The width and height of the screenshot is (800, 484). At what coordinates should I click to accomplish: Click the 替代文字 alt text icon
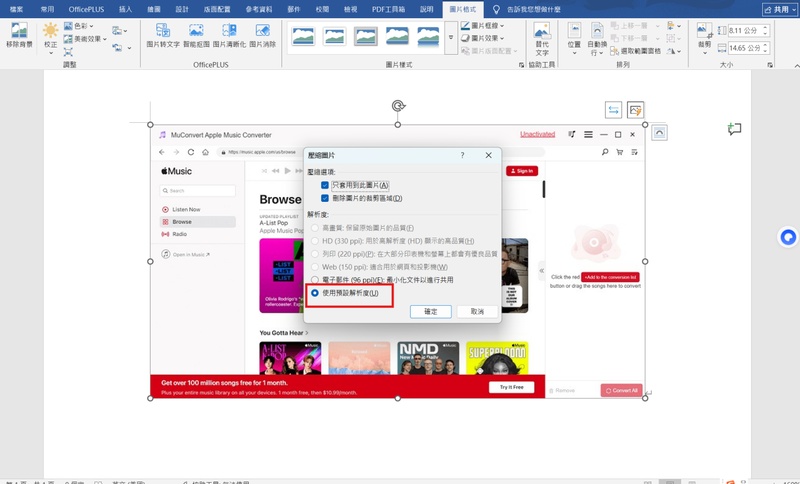tap(542, 31)
